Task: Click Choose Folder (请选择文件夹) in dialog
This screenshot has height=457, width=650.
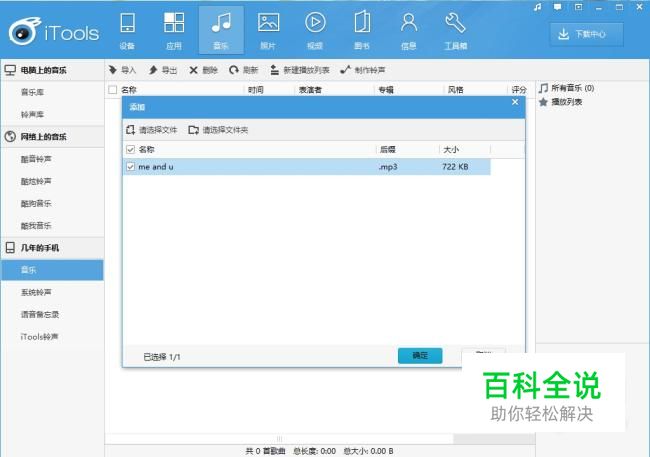Action: tap(218, 130)
